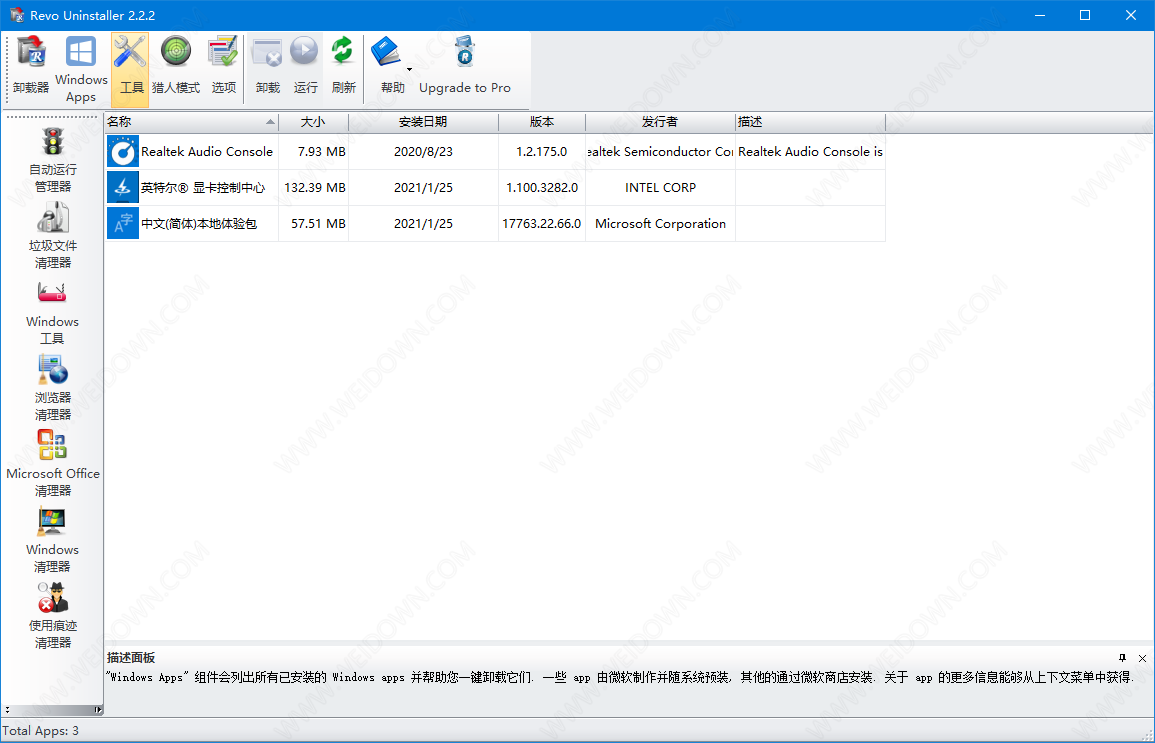Click the Microsoft Corporation publisher cell
The height and width of the screenshot is (743, 1155).
point(660,224)
